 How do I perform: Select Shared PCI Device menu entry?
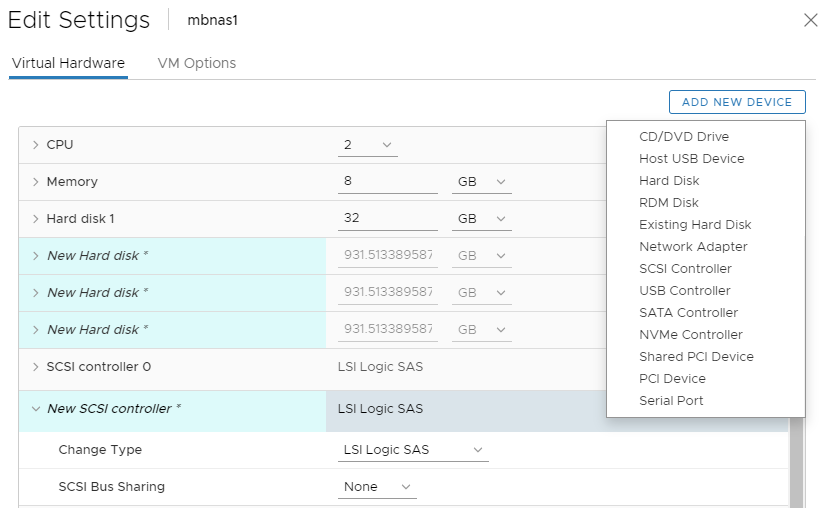696,357
